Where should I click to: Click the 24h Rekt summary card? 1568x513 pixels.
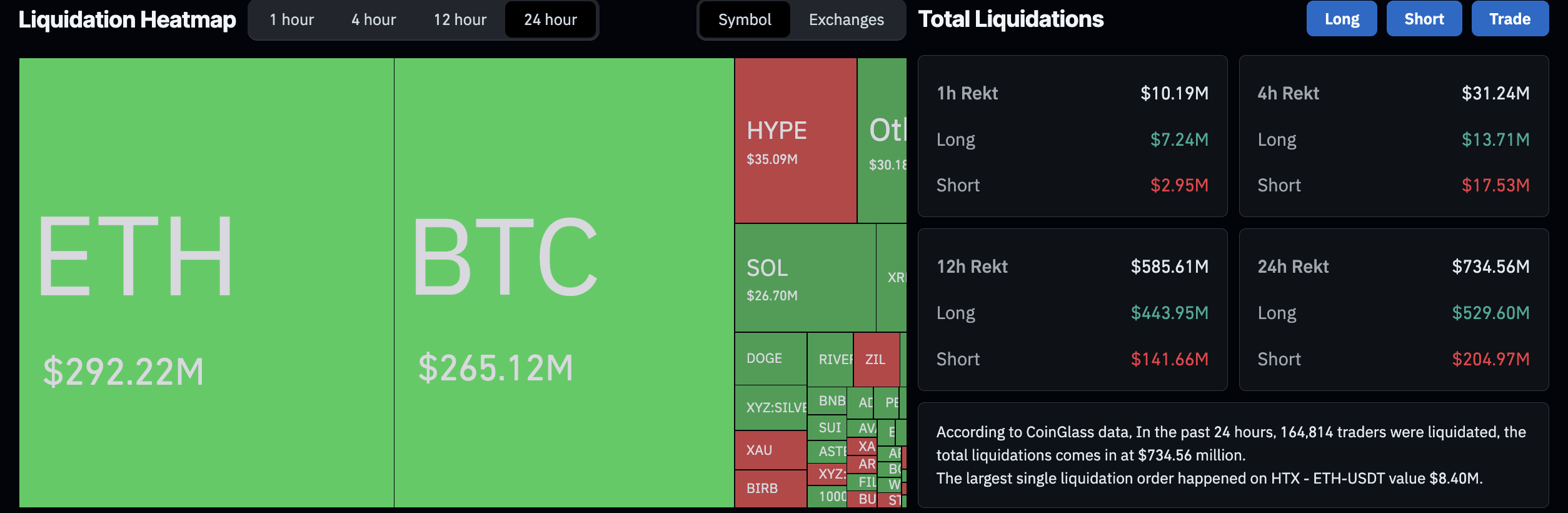pyautogui.click(x=1393, y=310)
